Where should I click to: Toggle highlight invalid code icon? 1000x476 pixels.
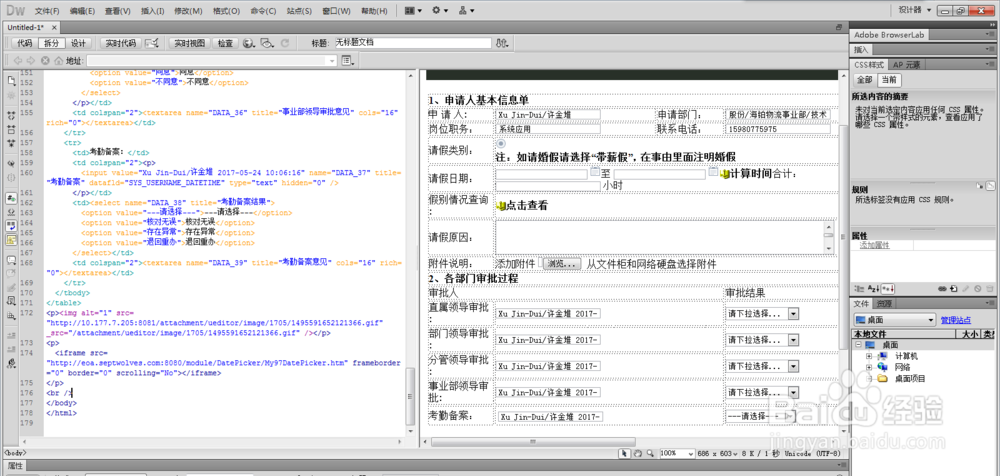(x=11, y=211)
